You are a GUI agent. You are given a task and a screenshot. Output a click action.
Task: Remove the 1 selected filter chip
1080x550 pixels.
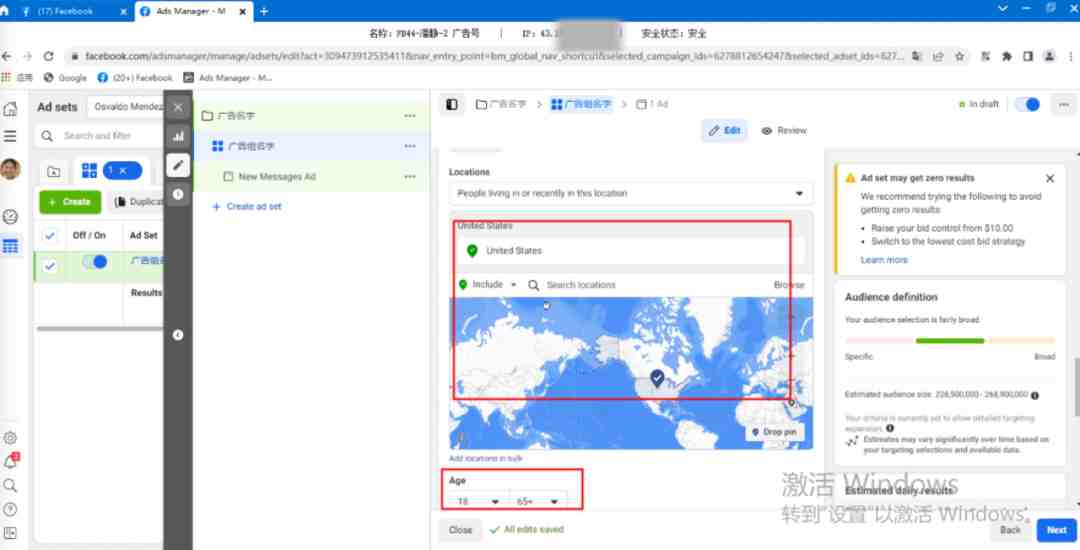click(x=123, y=171)
